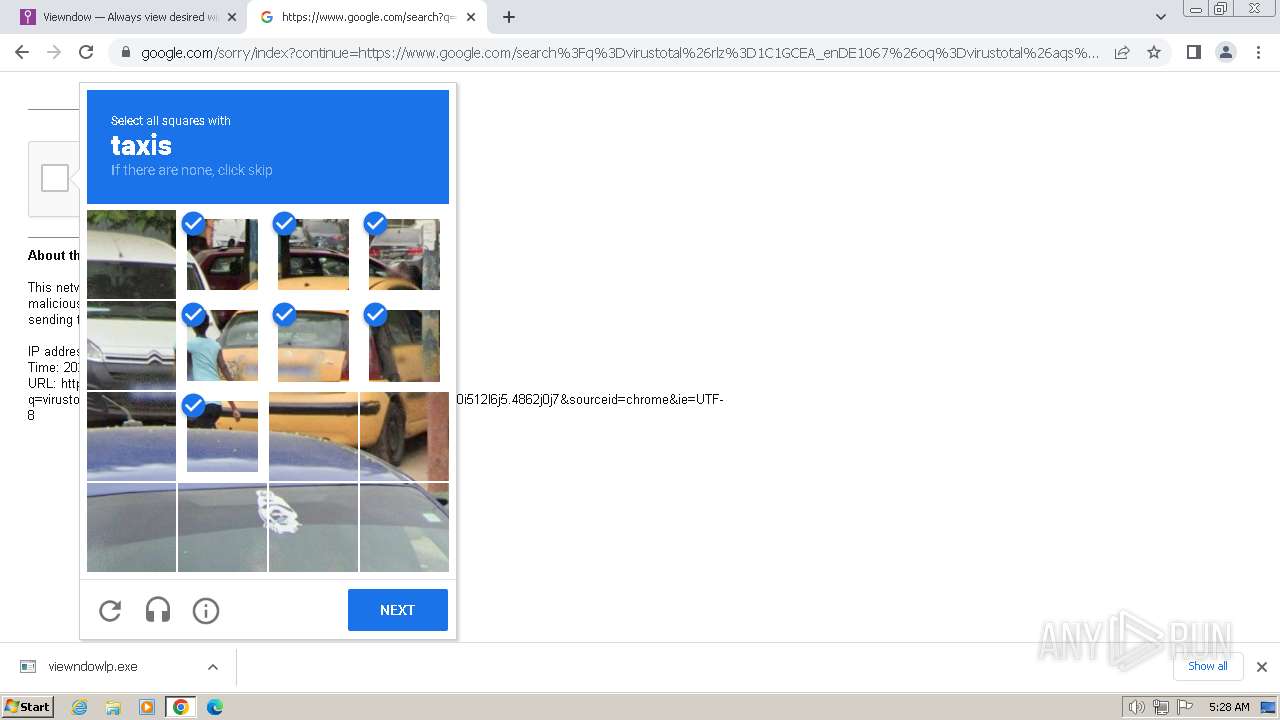View site information lock icon
Screen dimensions: 1280x720
(125, 52)
